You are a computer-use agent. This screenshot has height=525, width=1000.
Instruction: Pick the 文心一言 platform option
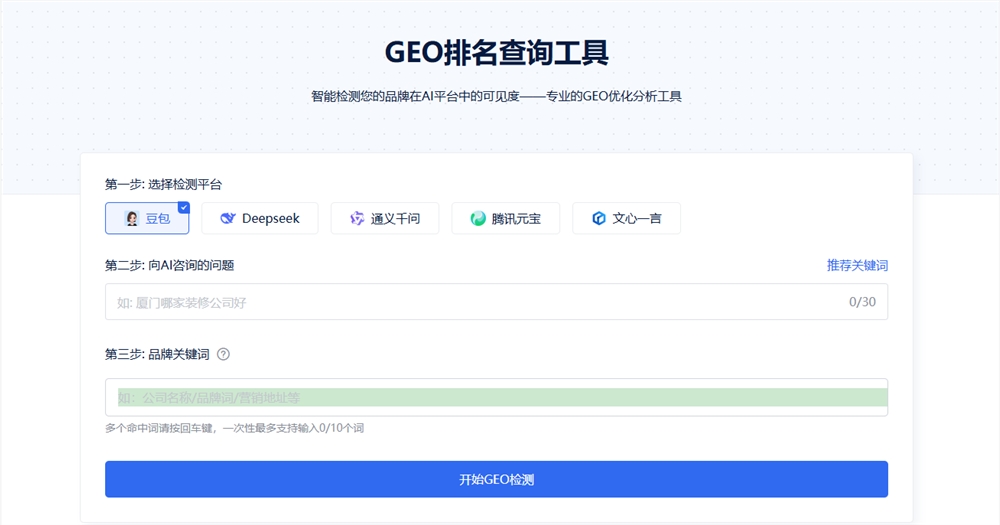point(627,218)
